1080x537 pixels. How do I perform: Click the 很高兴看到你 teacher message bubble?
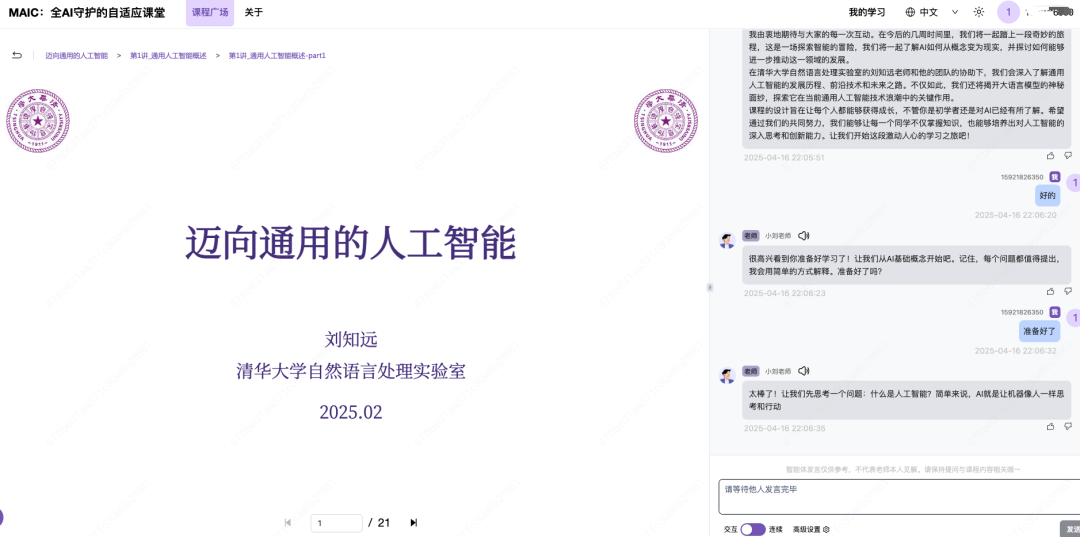tap(906, 264)
